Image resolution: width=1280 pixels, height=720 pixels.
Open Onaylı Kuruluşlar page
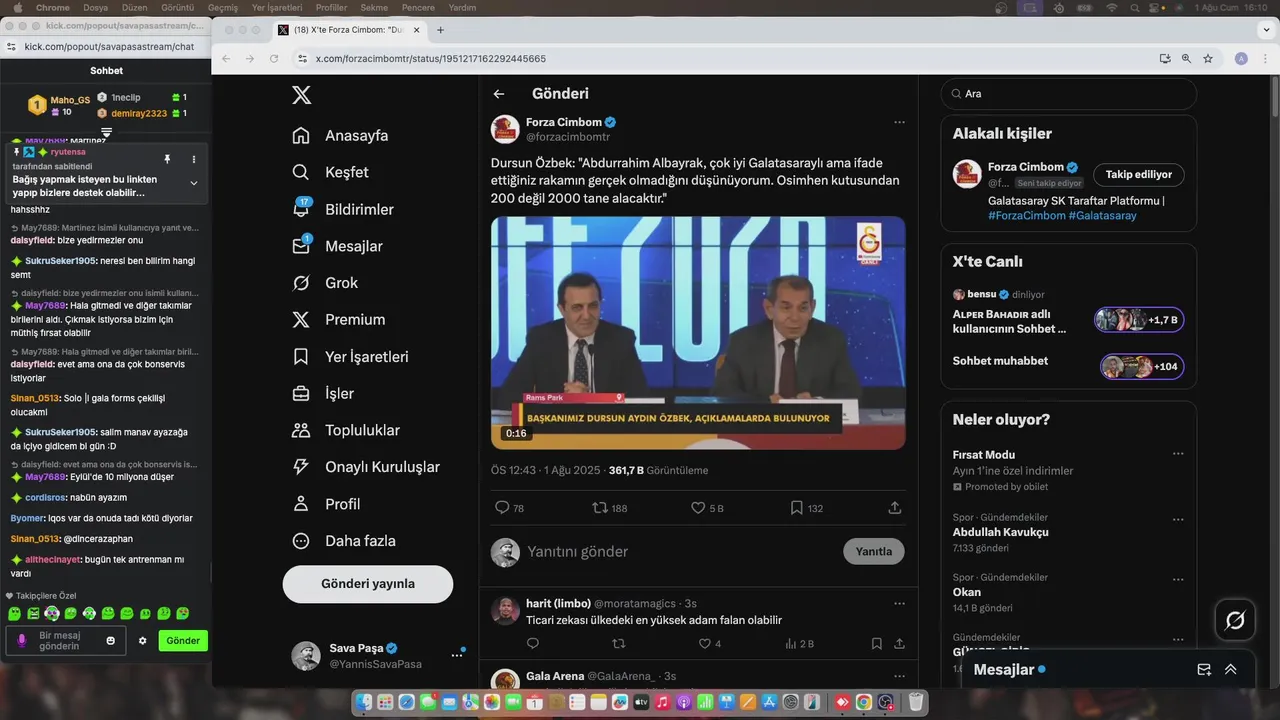pos(365,467)
